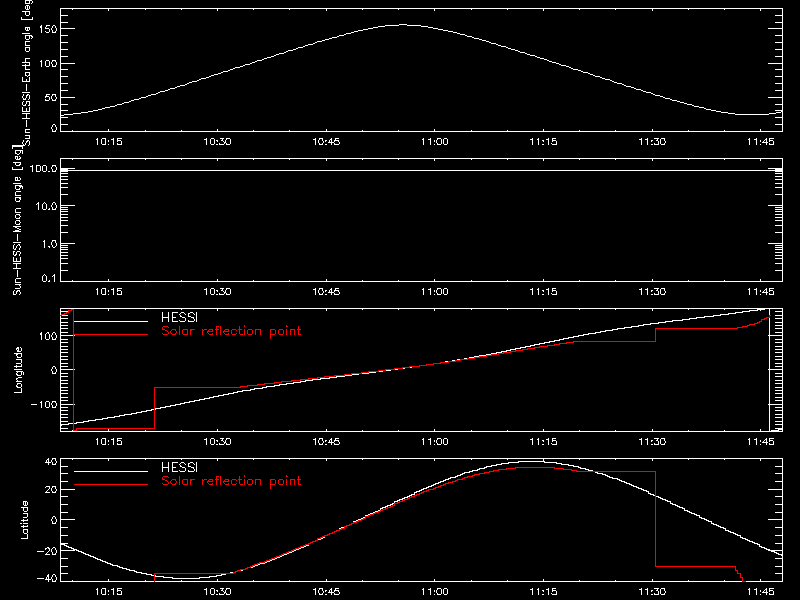Click 11:15 under the Longitude plot
The height and width of the screenshot is (600, 800).
(x=543, y=442)
